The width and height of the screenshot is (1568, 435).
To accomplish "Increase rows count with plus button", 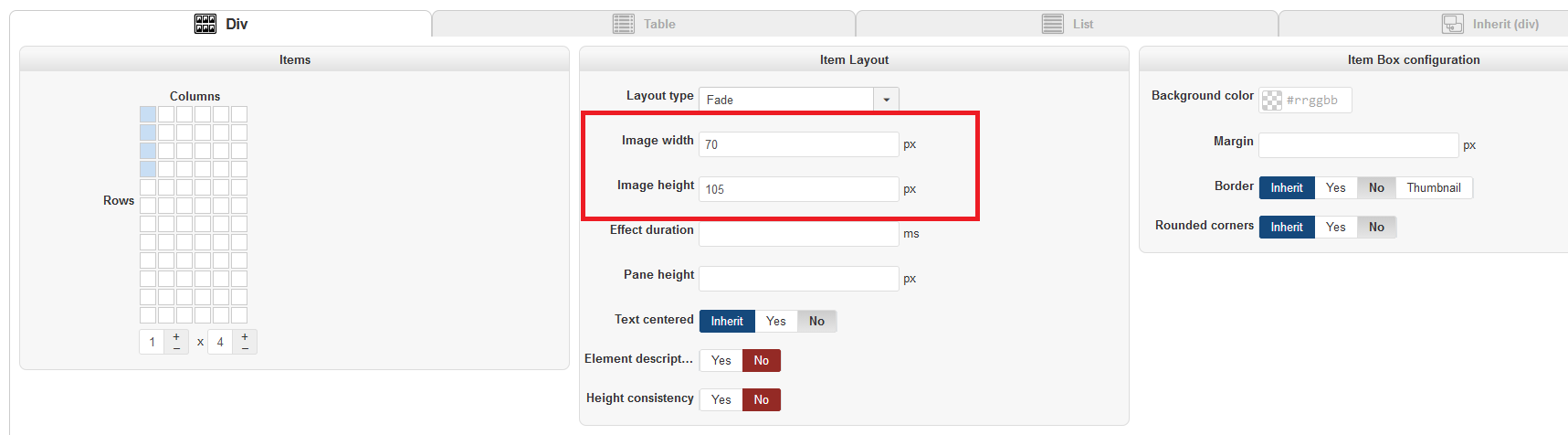I will pos(245,336).
